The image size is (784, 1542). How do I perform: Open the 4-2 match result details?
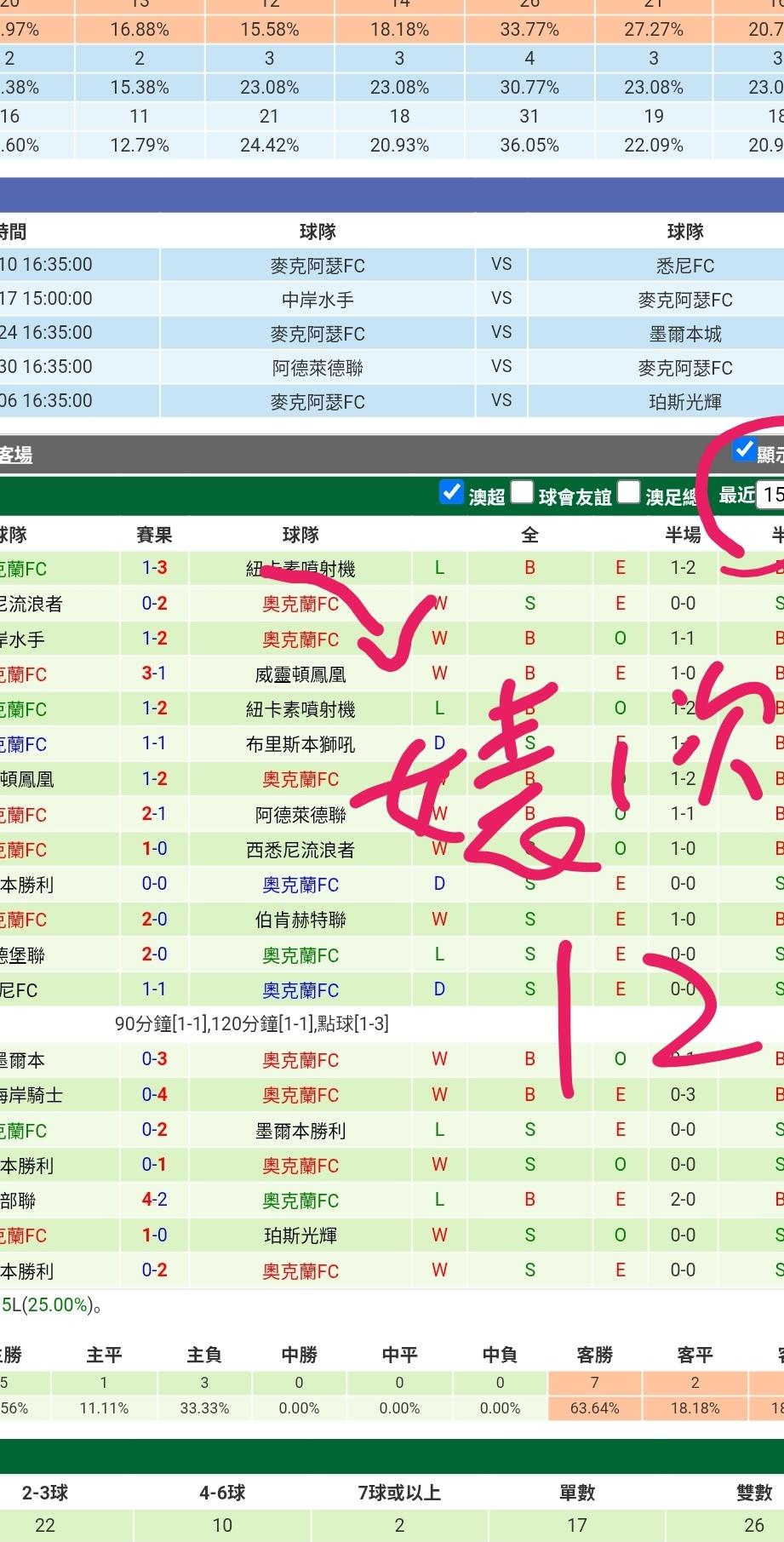154,1200
